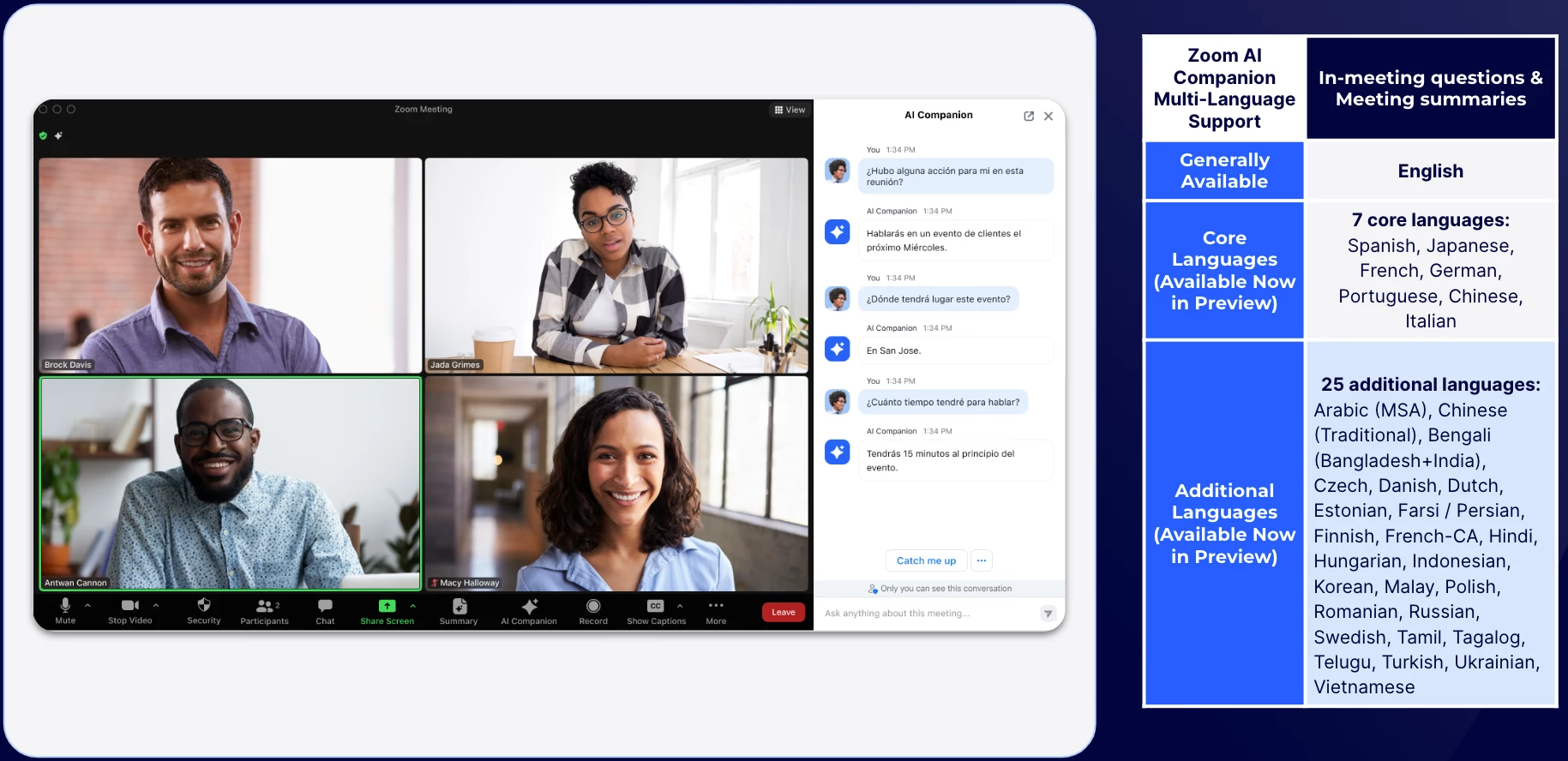Viewport: 1568px width, 761px height.
Task: Click the AI Companion sparkle status icon
Action: [x=58, y=135]
